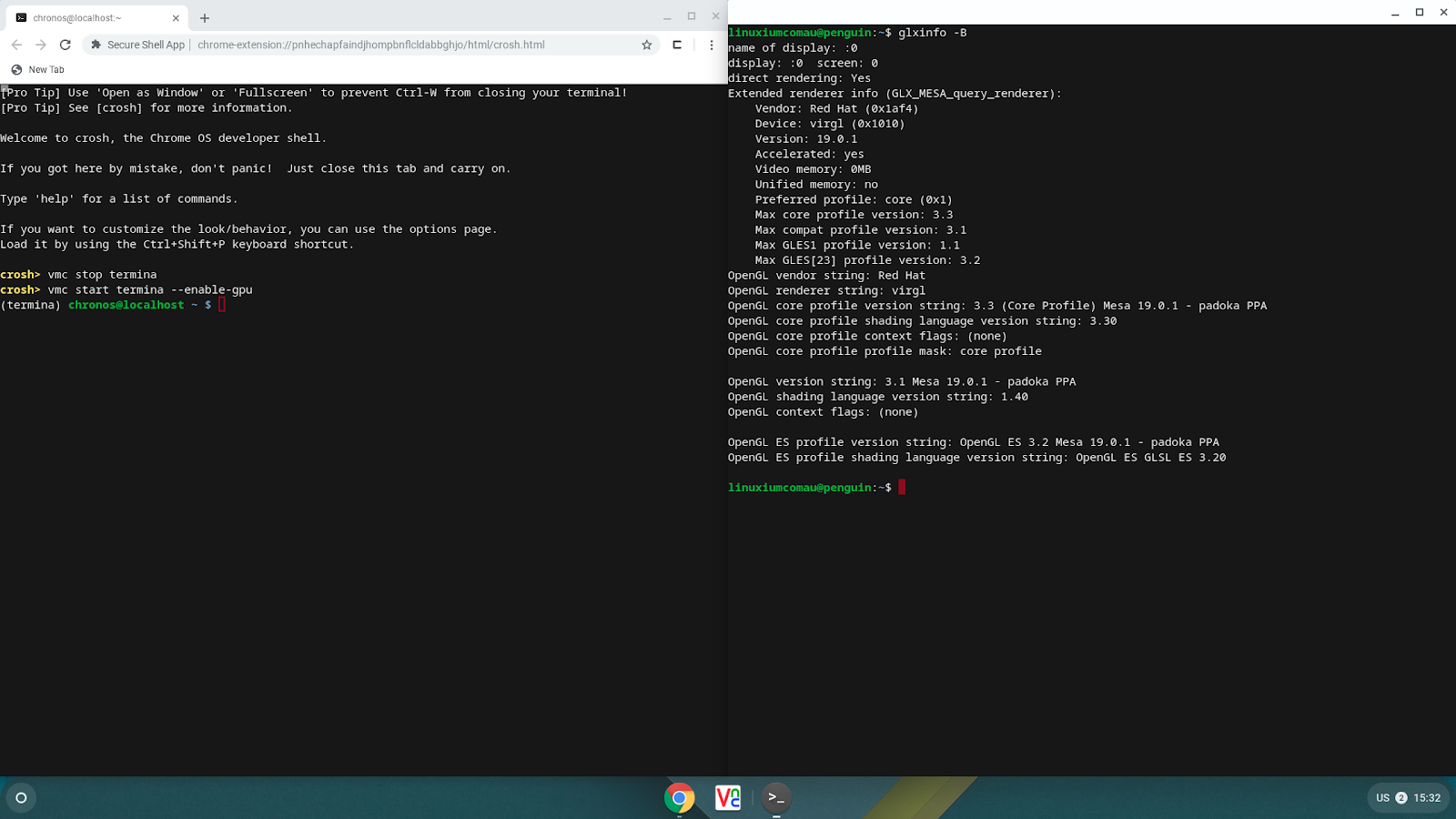Open the VNC app on the shelf
The width and height of the screenshot is (1456, 819).
(x=728, y=798)
